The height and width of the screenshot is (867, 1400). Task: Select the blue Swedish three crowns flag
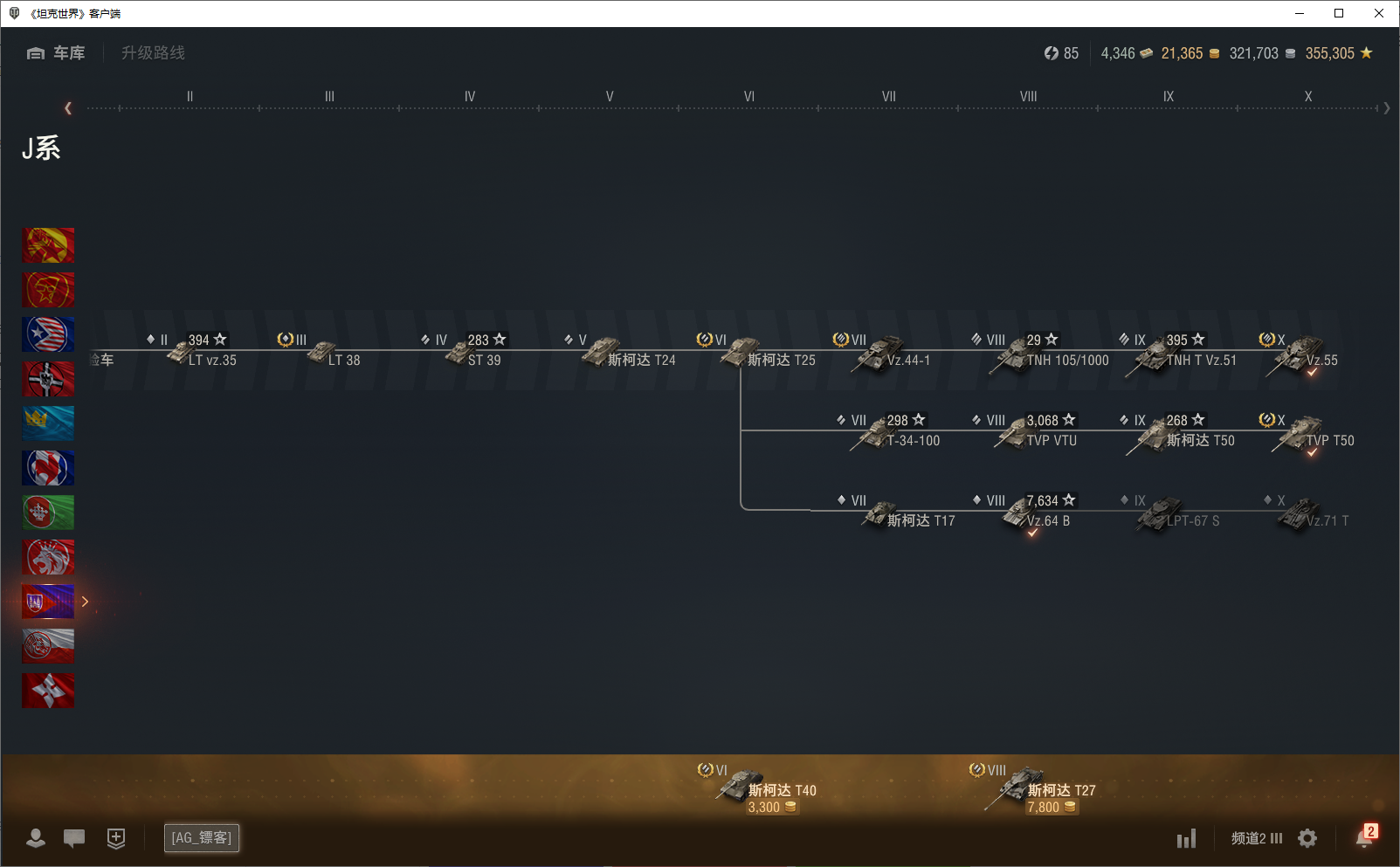[48, 423]
